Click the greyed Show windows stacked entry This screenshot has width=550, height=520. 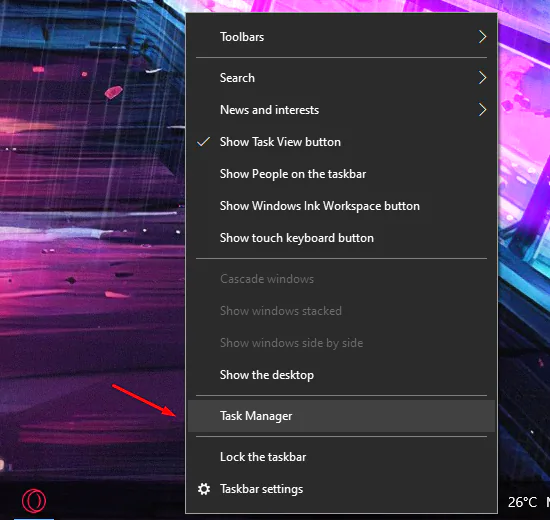(x=341, y=311)
